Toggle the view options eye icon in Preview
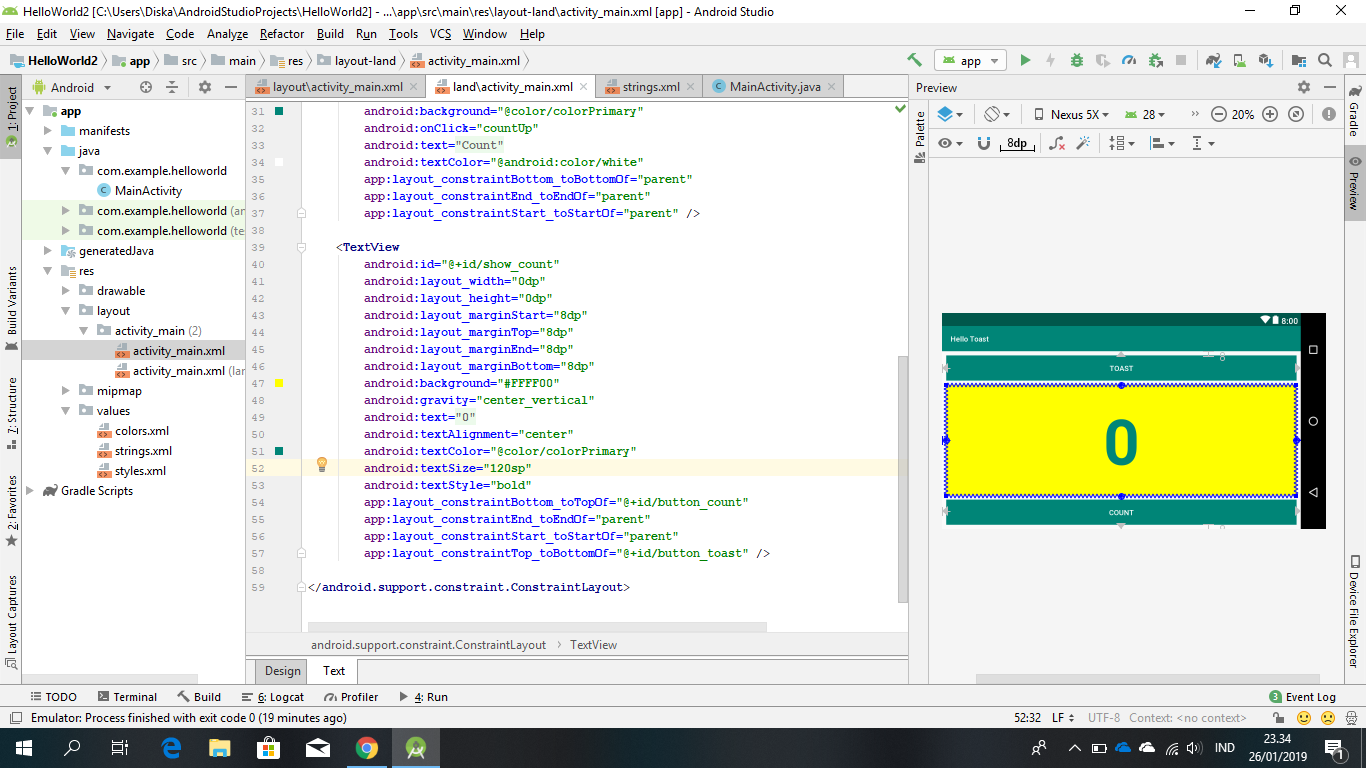 (x=946, y=143)
